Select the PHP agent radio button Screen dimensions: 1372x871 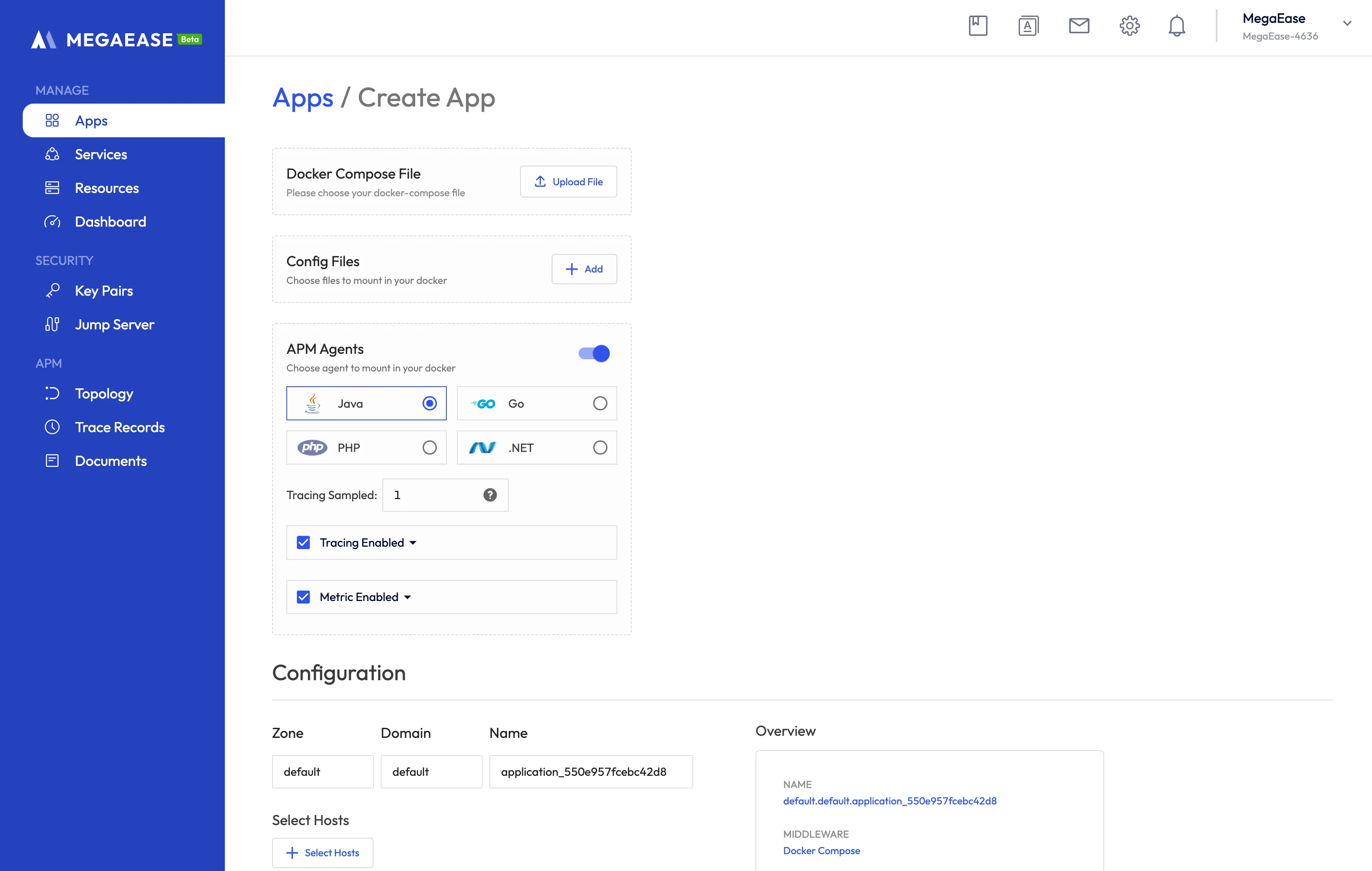pos(430,447)
